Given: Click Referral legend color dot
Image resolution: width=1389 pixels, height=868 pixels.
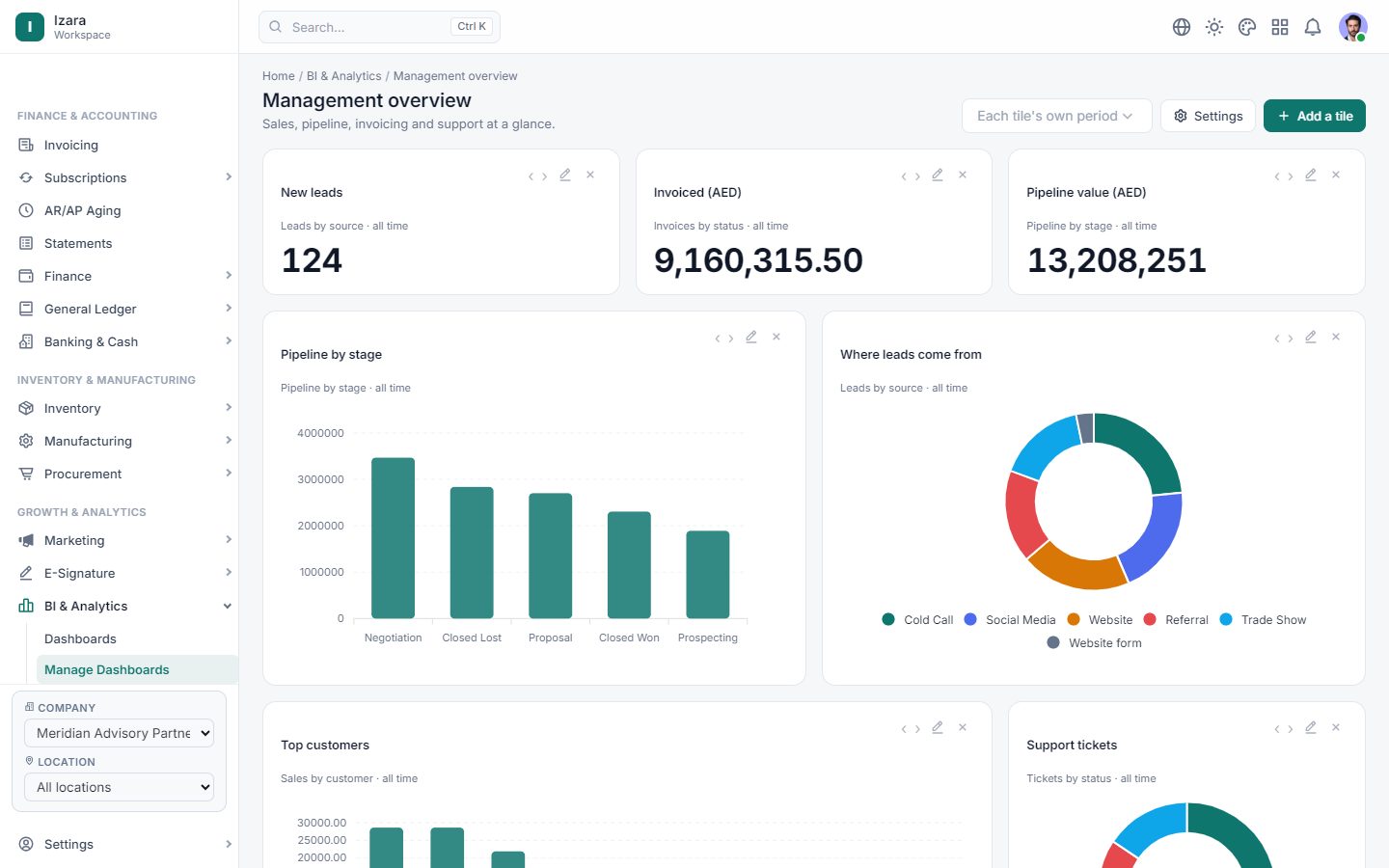Looking at the screenshot, I should point(1150,619).
